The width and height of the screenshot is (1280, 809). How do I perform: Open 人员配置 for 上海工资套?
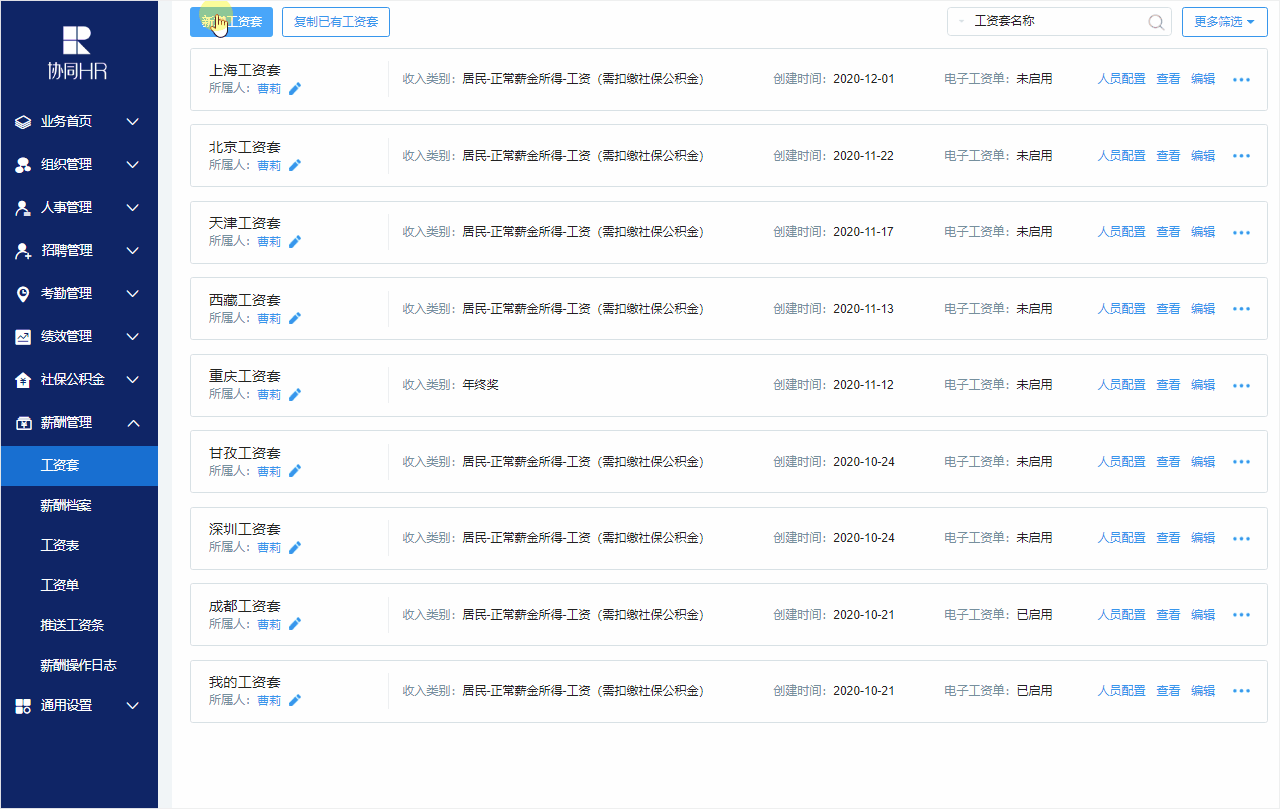click(x=1121, y=79)
